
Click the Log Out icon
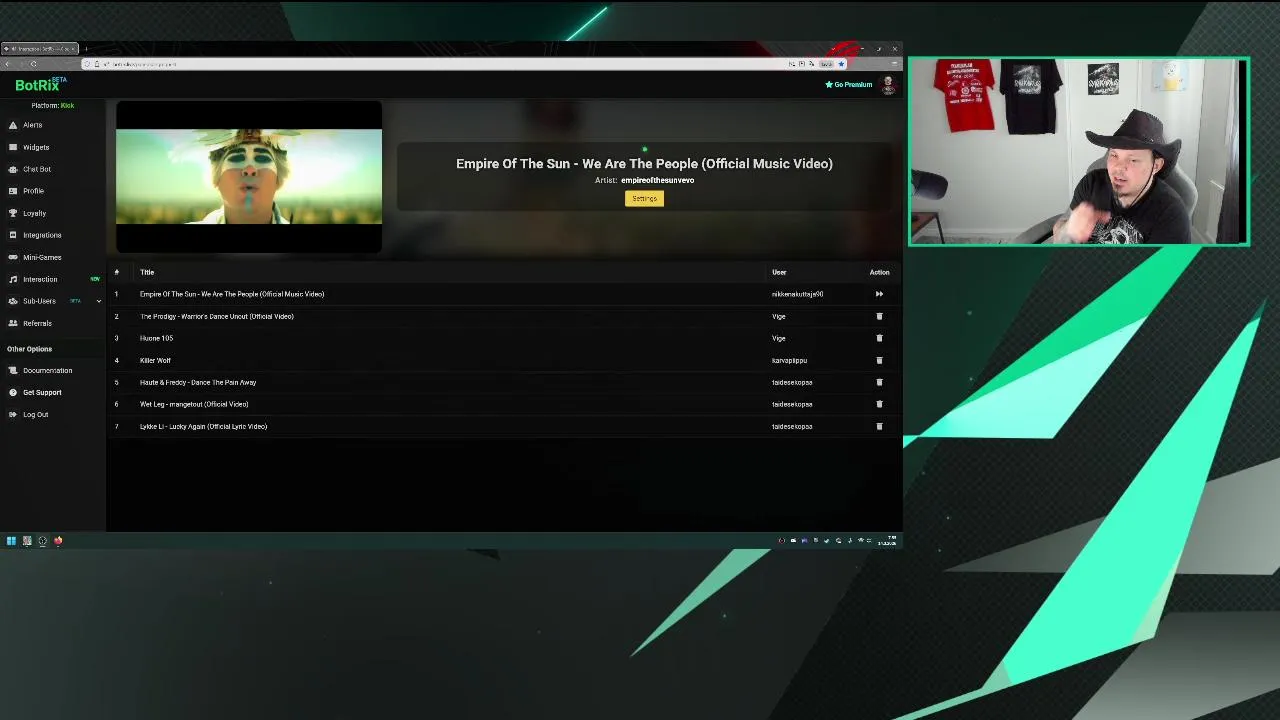click(12, 414)
